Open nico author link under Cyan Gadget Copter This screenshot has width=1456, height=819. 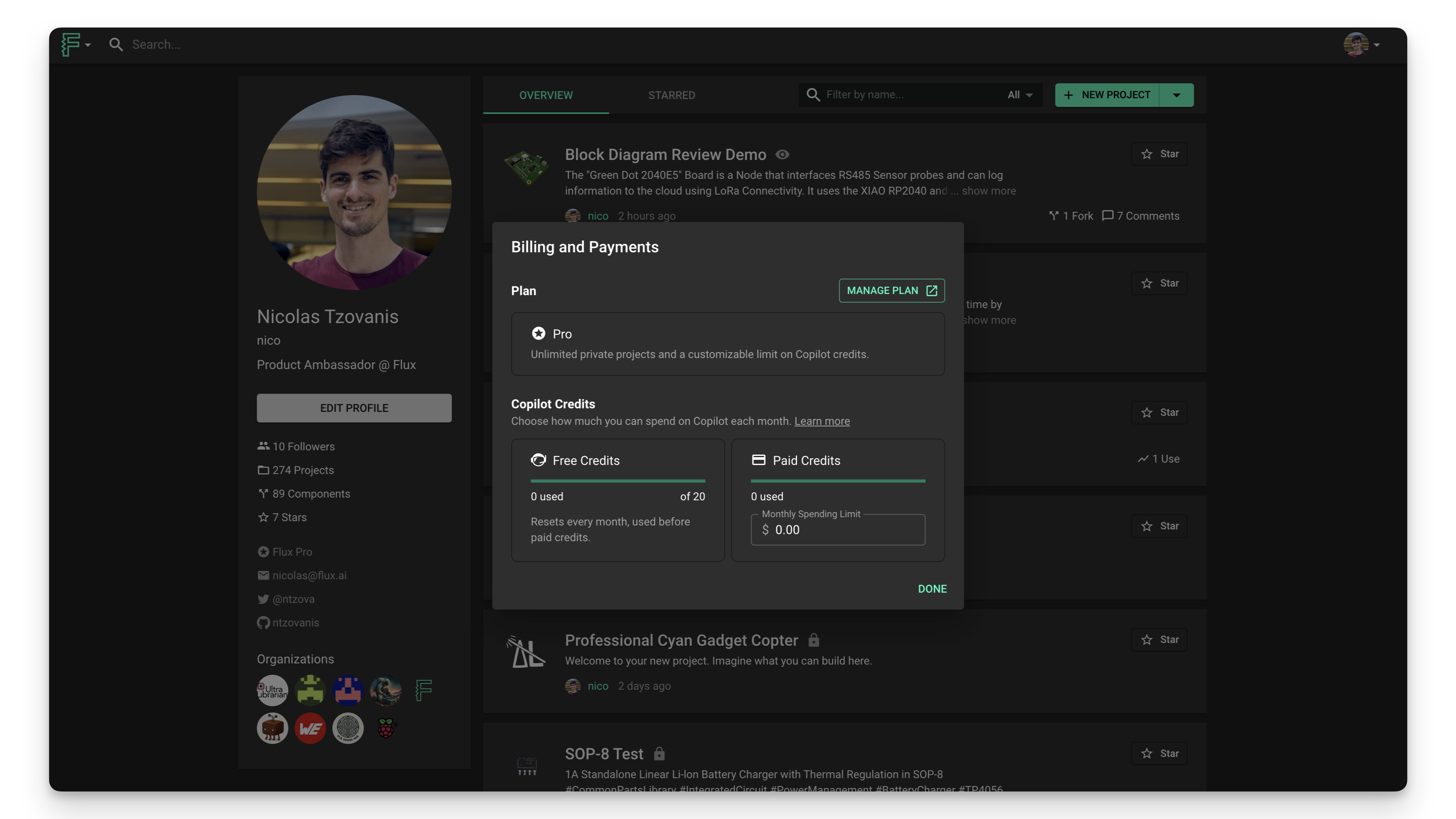[x=597, y=686]
